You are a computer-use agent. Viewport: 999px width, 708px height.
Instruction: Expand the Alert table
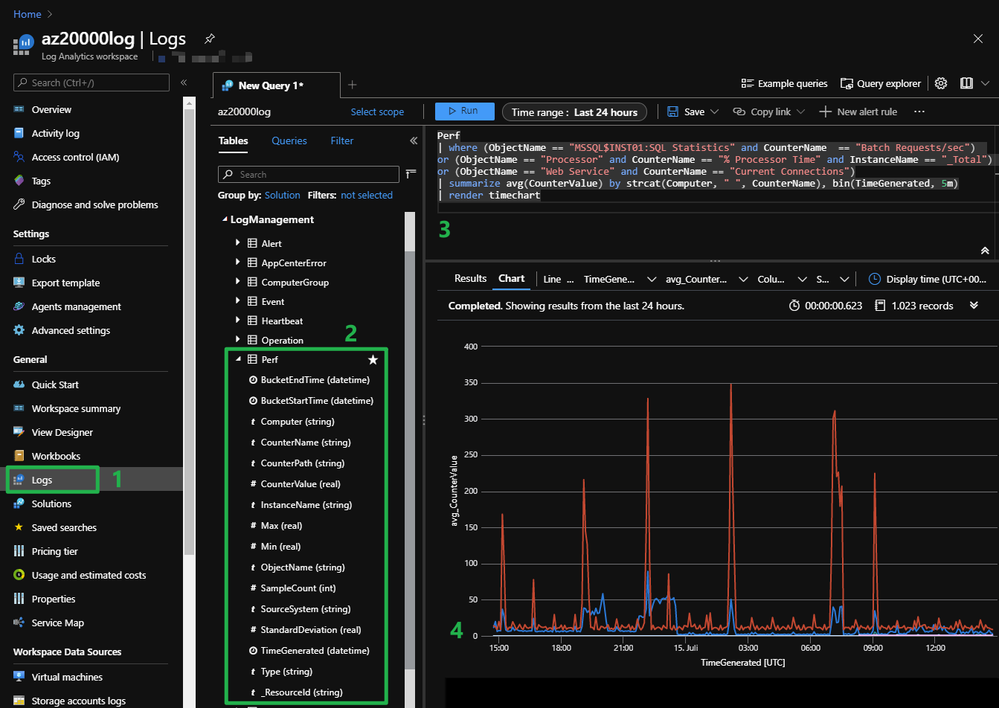pyautogui.click(x=238, y=243)
